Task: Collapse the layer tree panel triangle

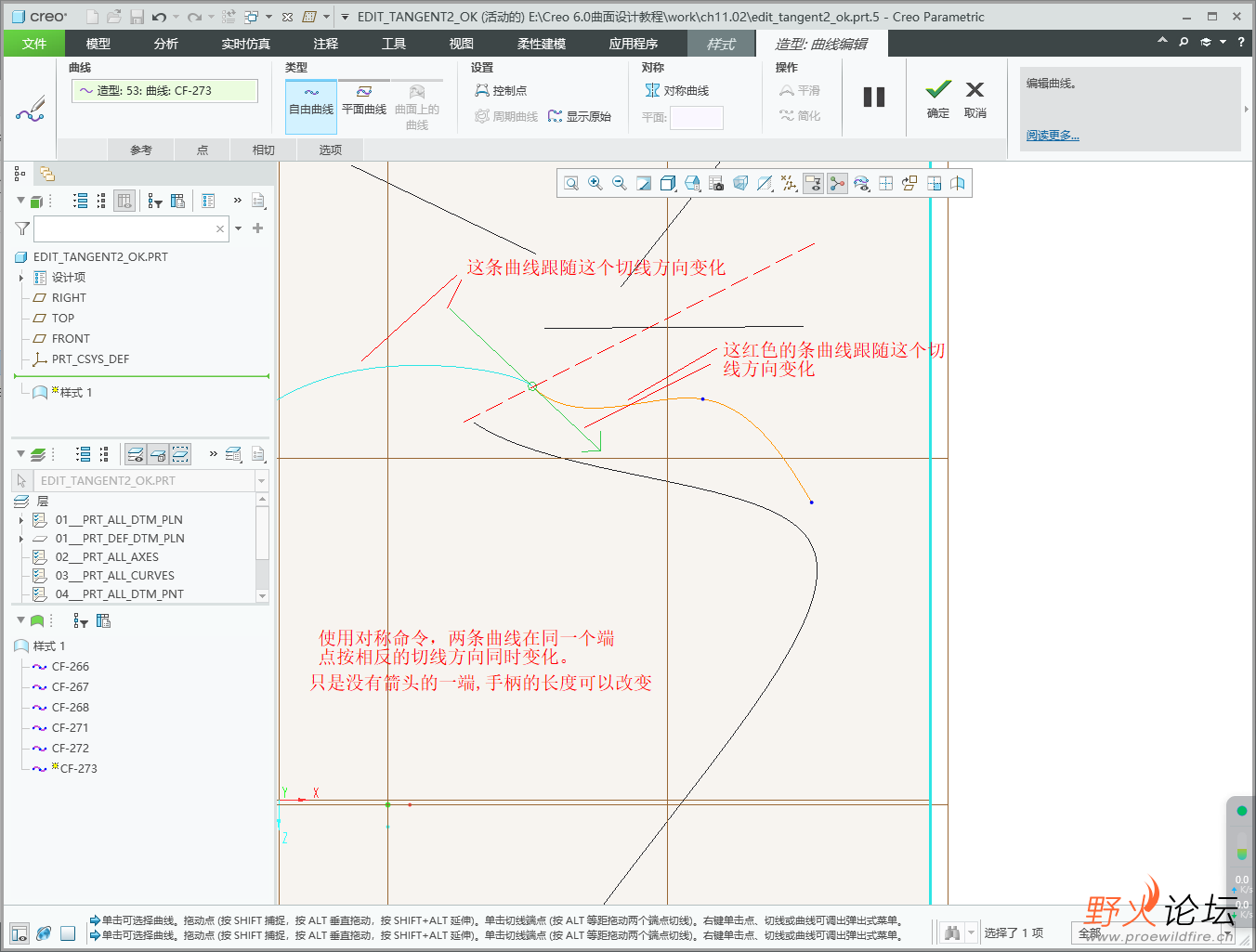Action: tap(20, 454)
